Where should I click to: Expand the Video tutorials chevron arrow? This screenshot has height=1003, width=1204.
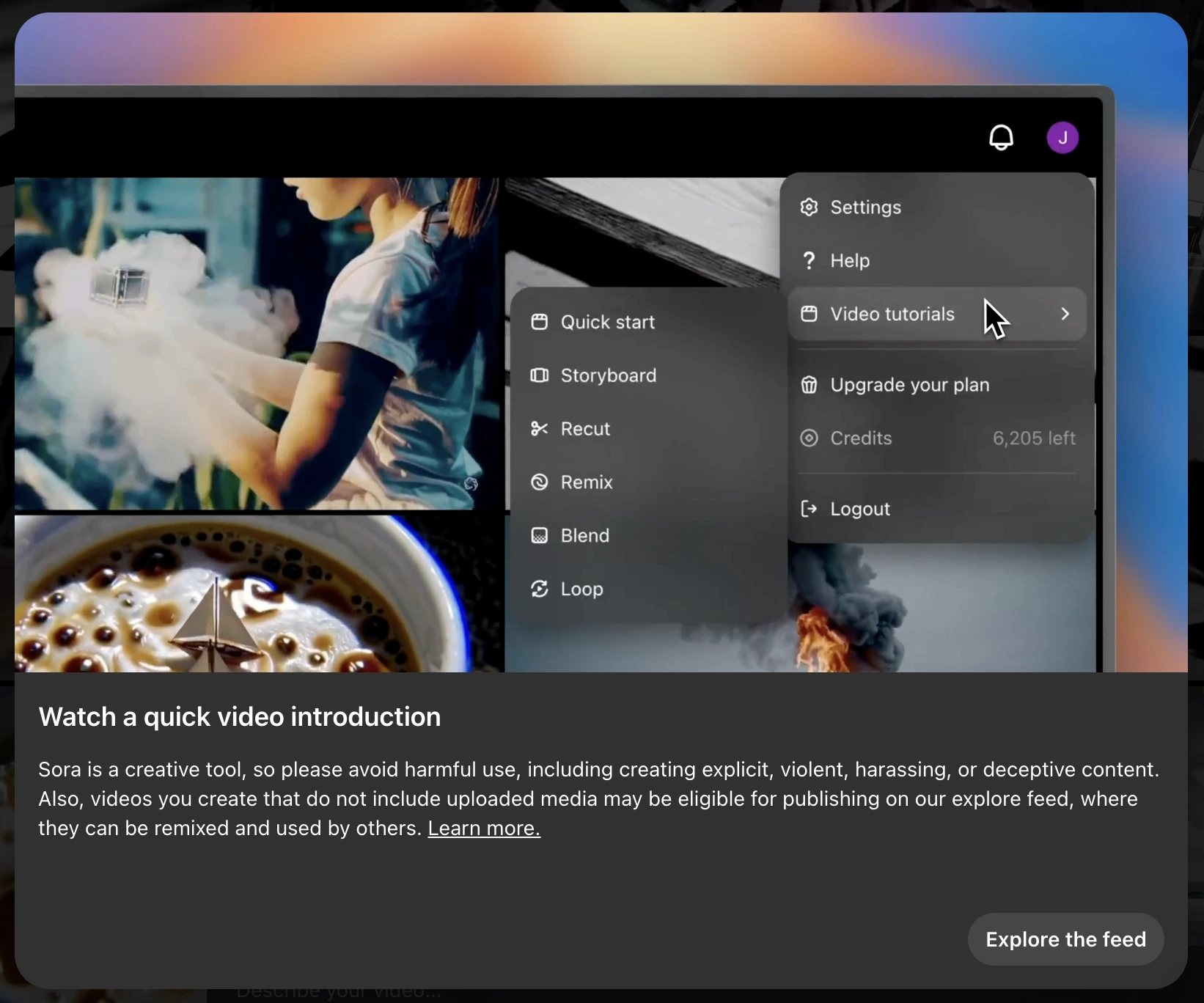(1065, 314)
